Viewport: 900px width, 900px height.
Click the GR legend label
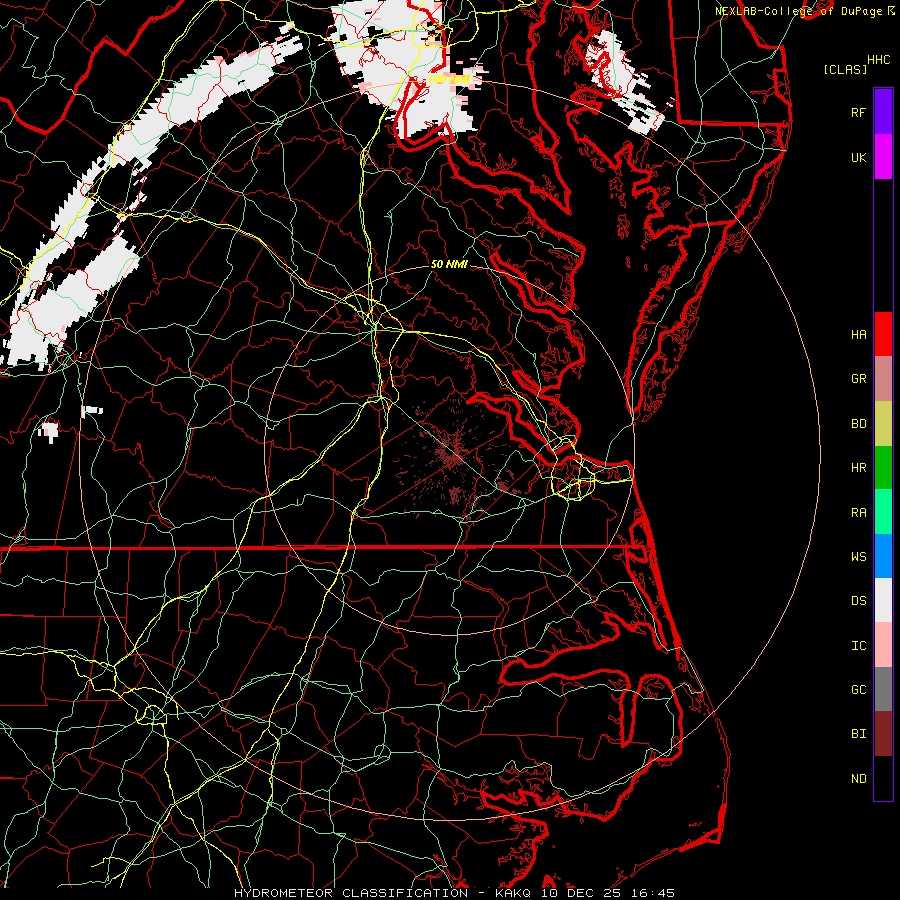click(x=859, y=379)
